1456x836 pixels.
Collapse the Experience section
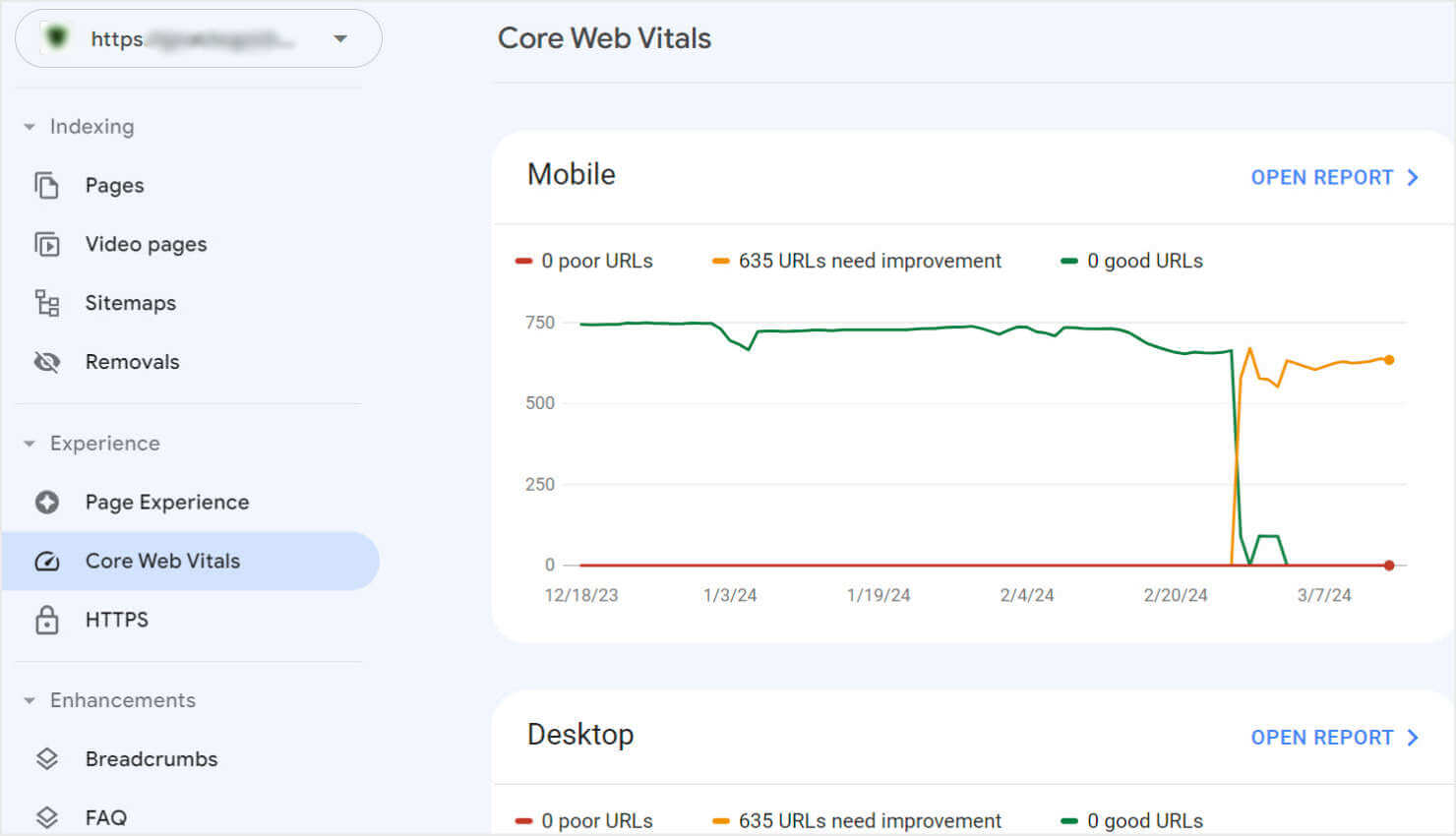click(27, 444)
